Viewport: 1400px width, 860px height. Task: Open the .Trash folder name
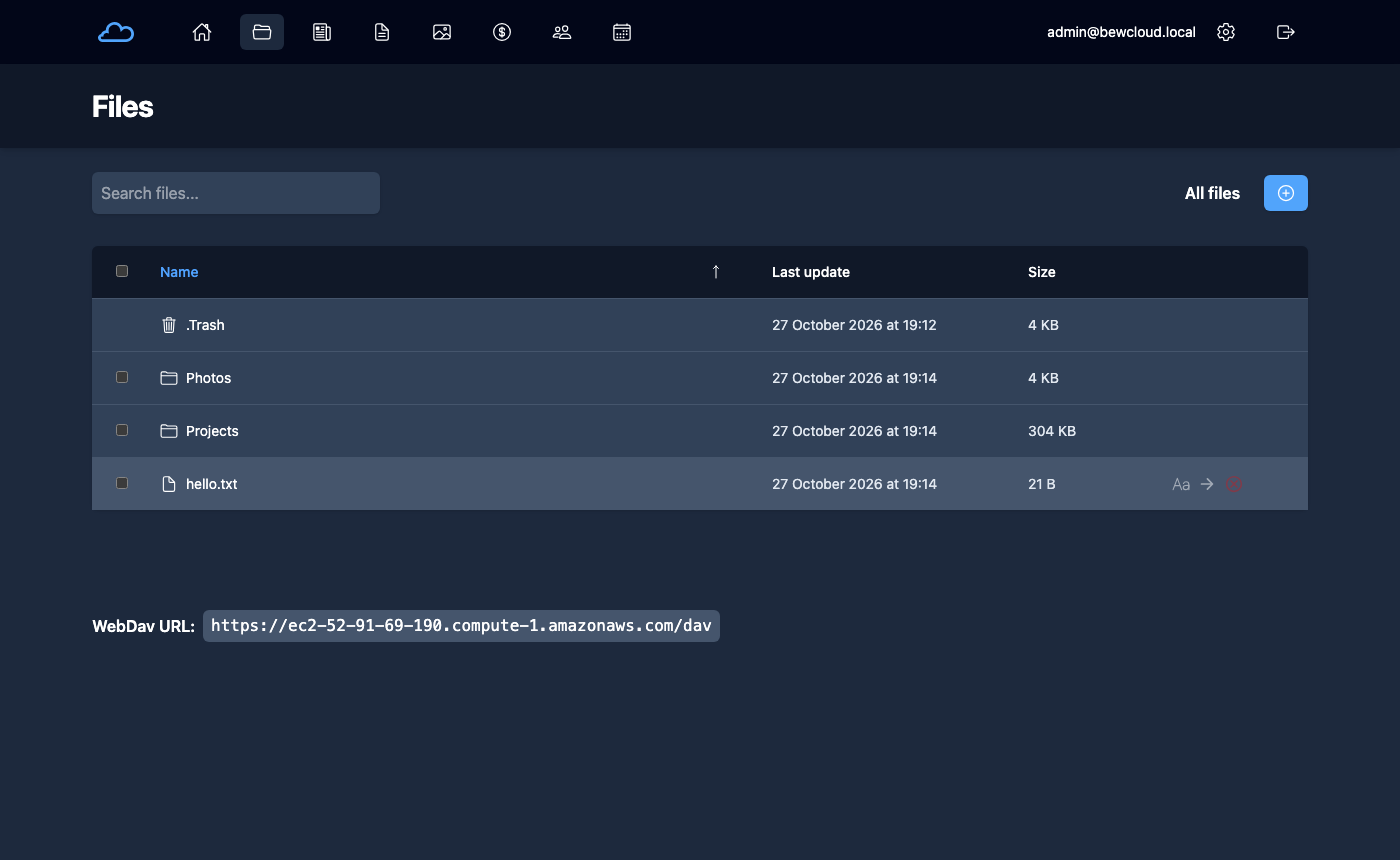(205, 325)
